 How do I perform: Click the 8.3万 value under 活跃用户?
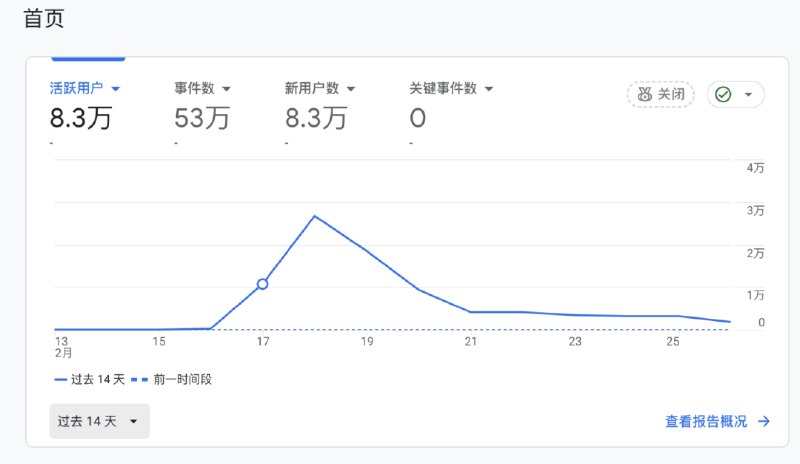tap(81, 118)
